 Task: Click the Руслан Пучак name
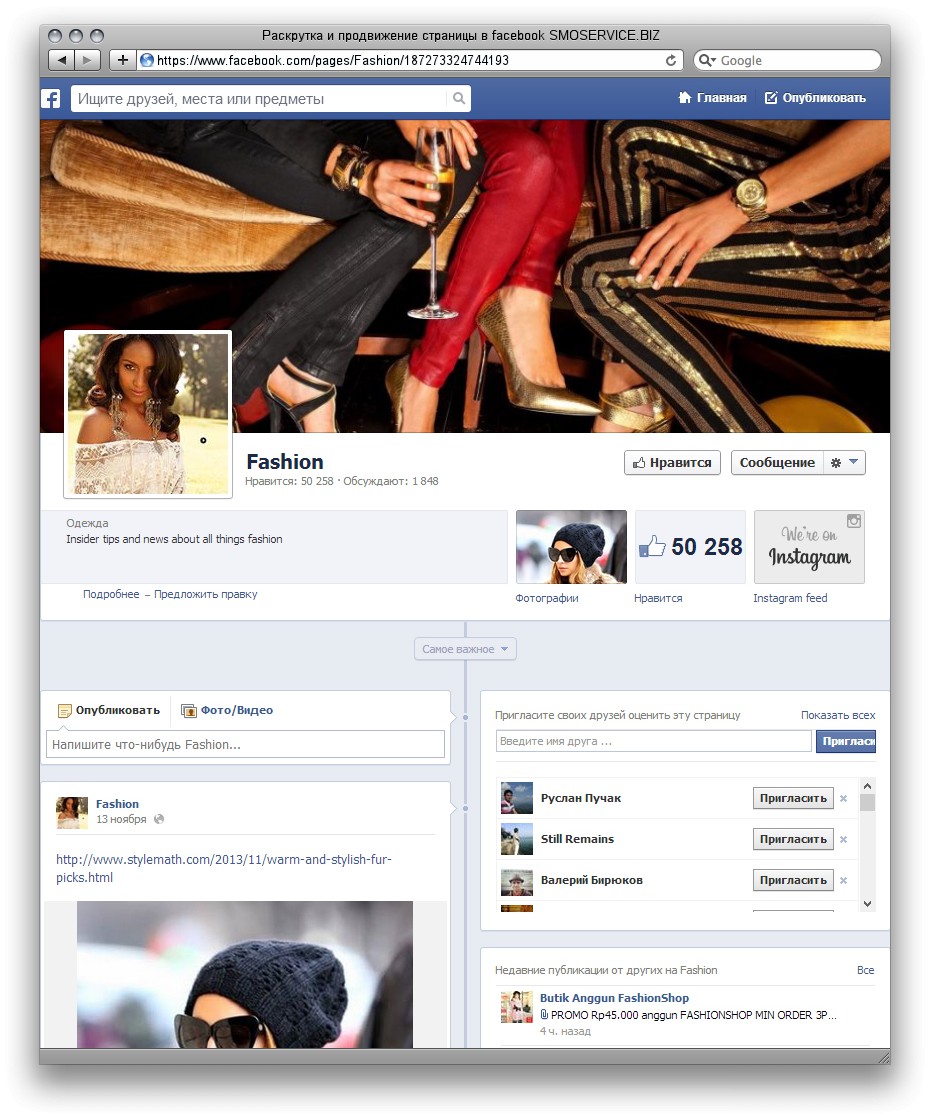pos(581,798)
